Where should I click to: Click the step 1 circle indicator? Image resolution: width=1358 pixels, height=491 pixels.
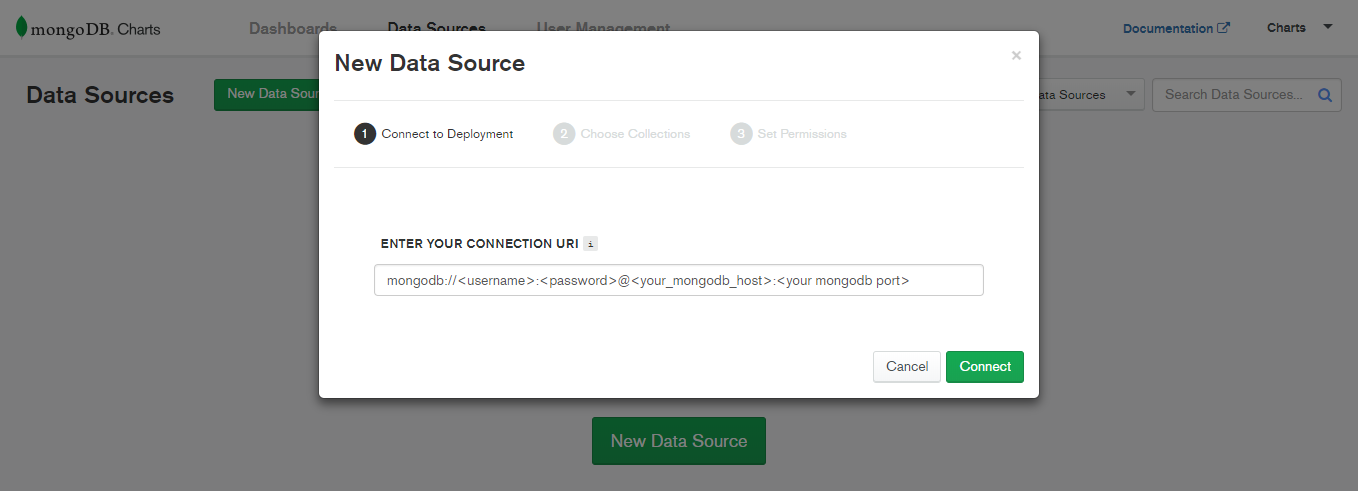click(365, 134)
